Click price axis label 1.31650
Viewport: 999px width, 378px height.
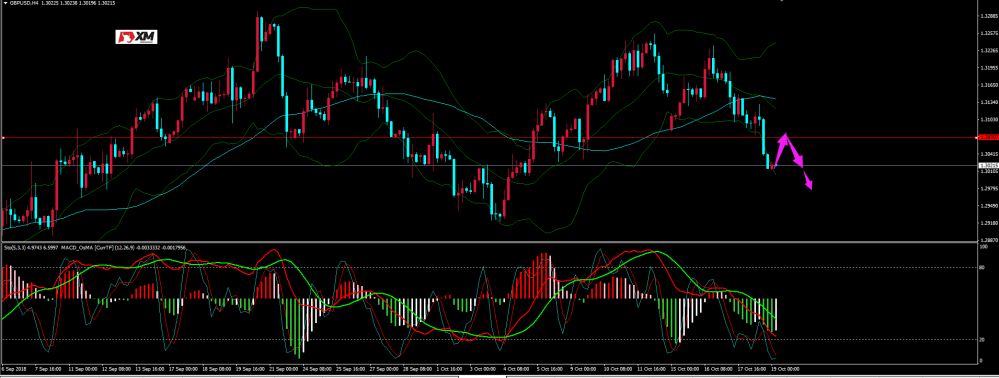point(989,85)
